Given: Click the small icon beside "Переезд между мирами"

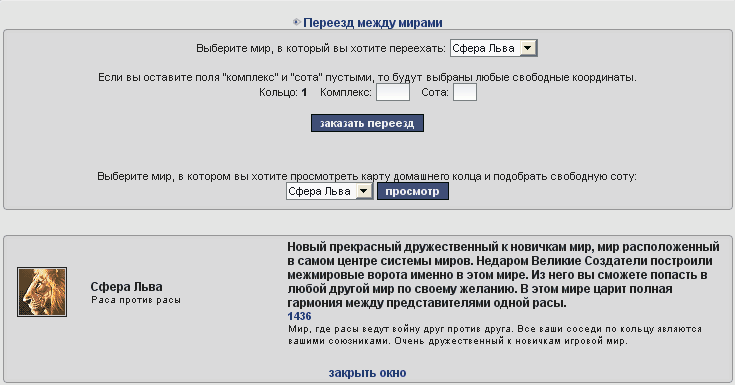Looking at the screenshot, I should pos(297,22).
